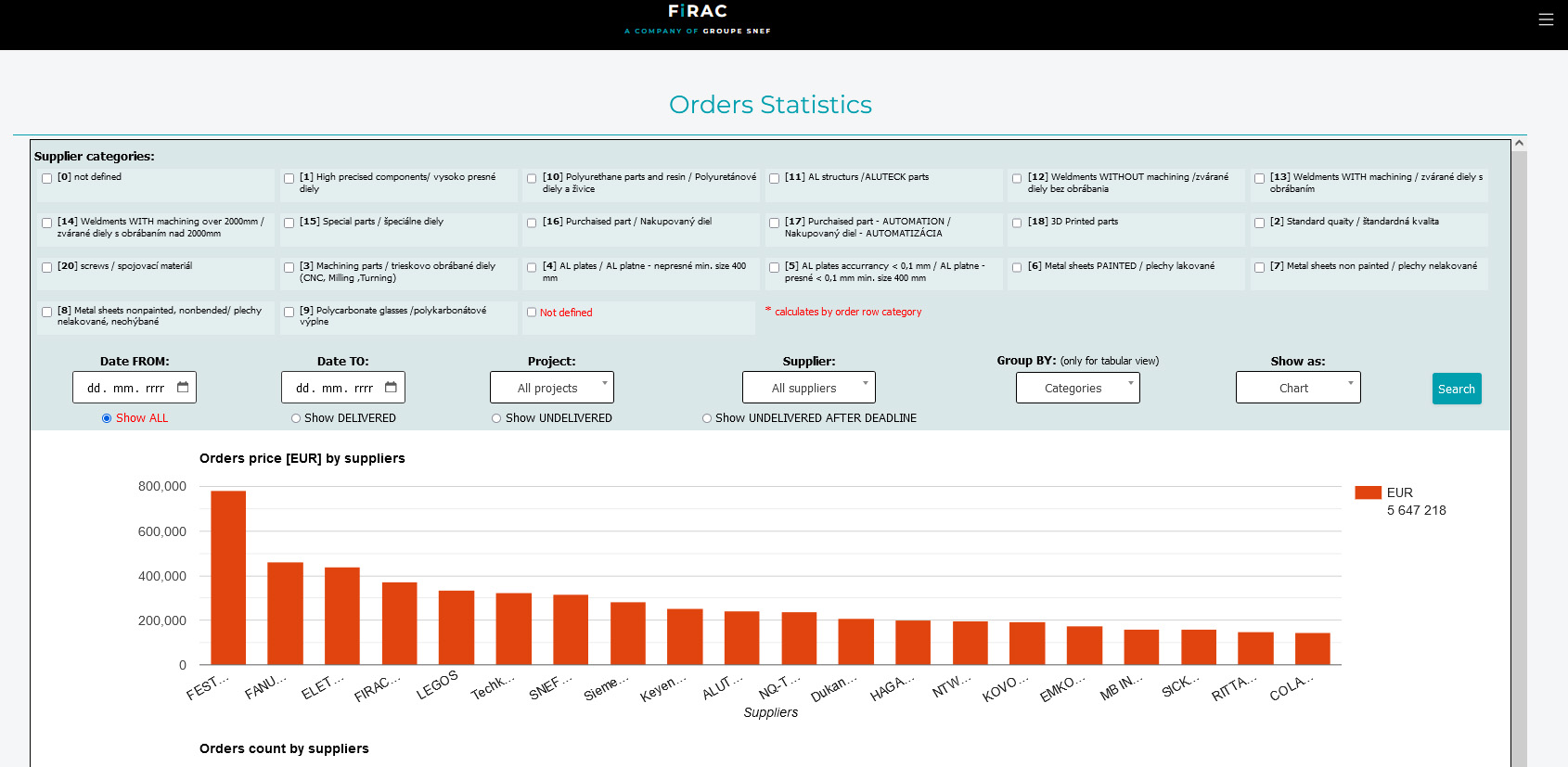Tick [20] screws category checkbox
The image size is (1568, 767).
[x=46, y=267]
